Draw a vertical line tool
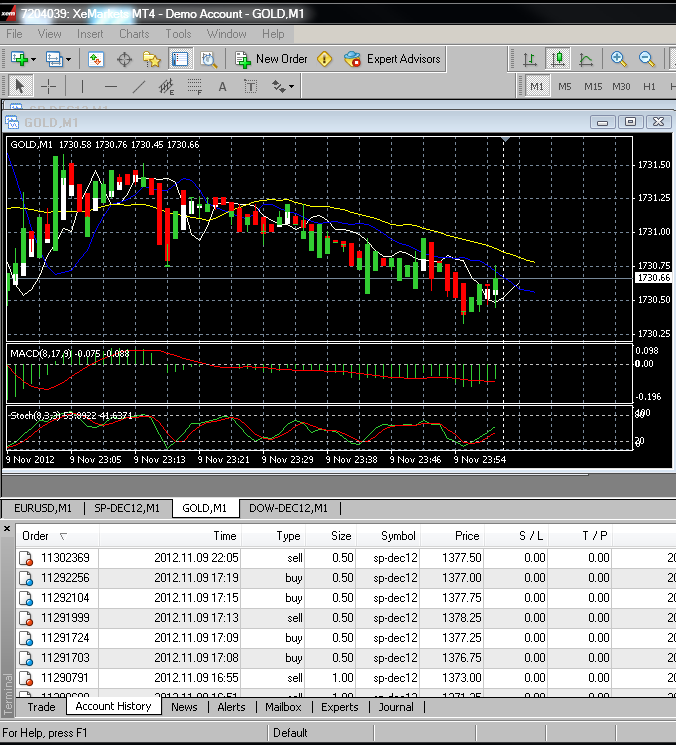 [x=82, y=86]
